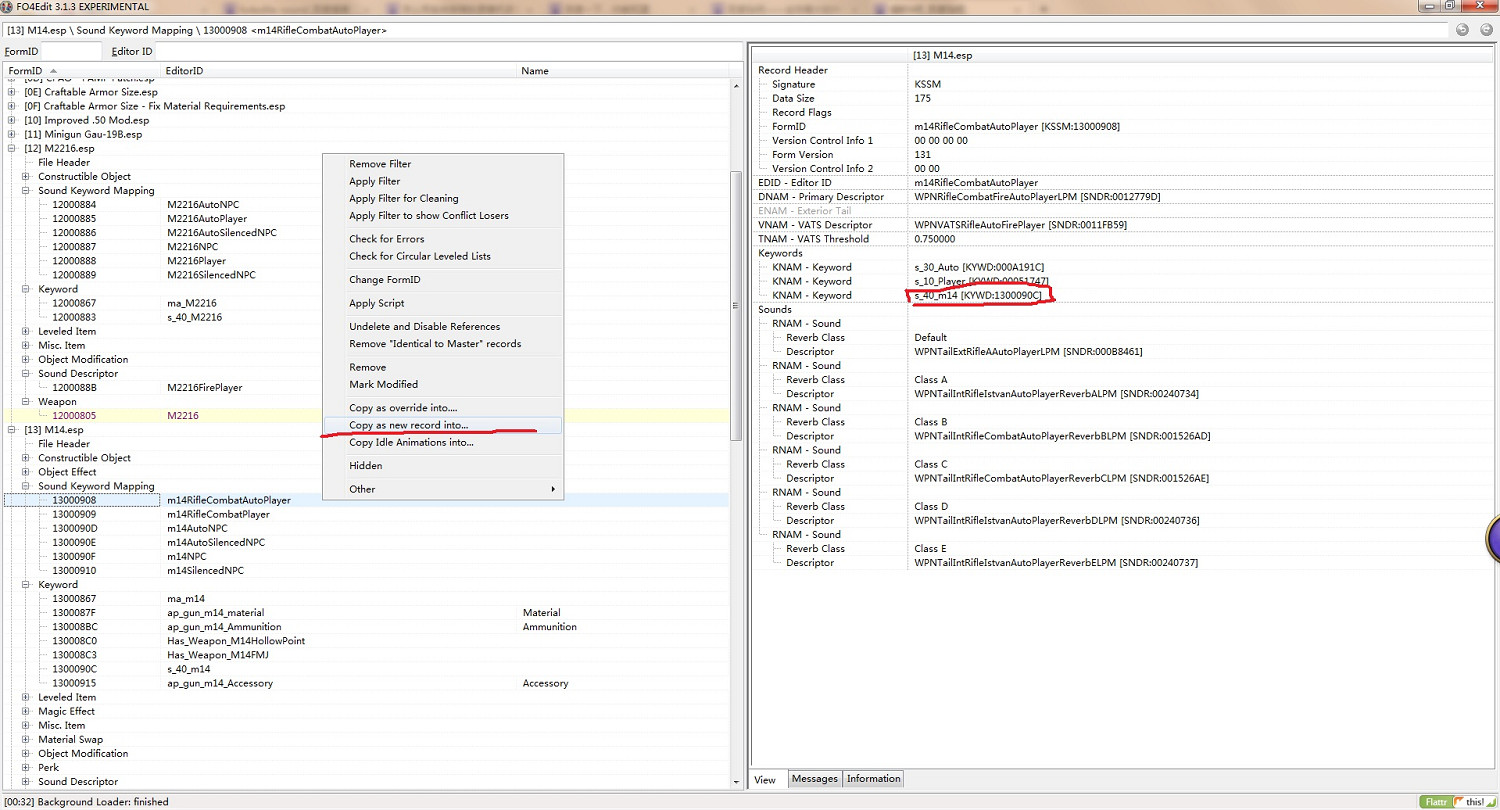Select 'Copy as override into...' from context menu
This screenshot has height=810, width=1500.
pyautogui.click(x=402, y=407)
